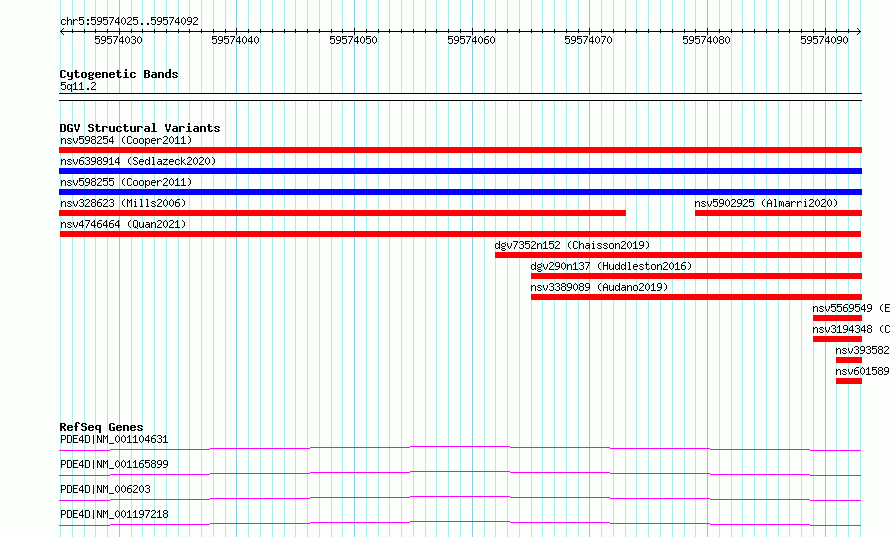Open the nsv5902925 (Almarri2020) variant label
Viewport: 890px width, 537px height.
[x=766, y=203]
